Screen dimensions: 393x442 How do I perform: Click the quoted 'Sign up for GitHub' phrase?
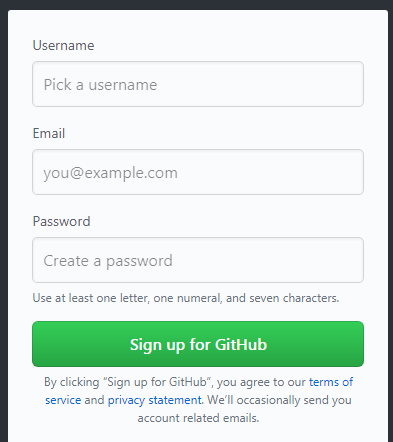[x=158, y=382]
